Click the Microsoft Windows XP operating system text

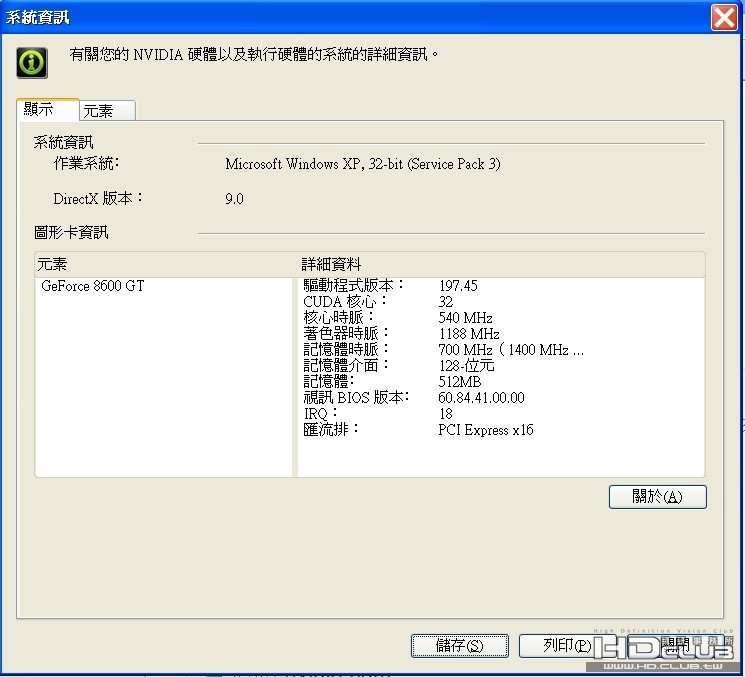363,164
